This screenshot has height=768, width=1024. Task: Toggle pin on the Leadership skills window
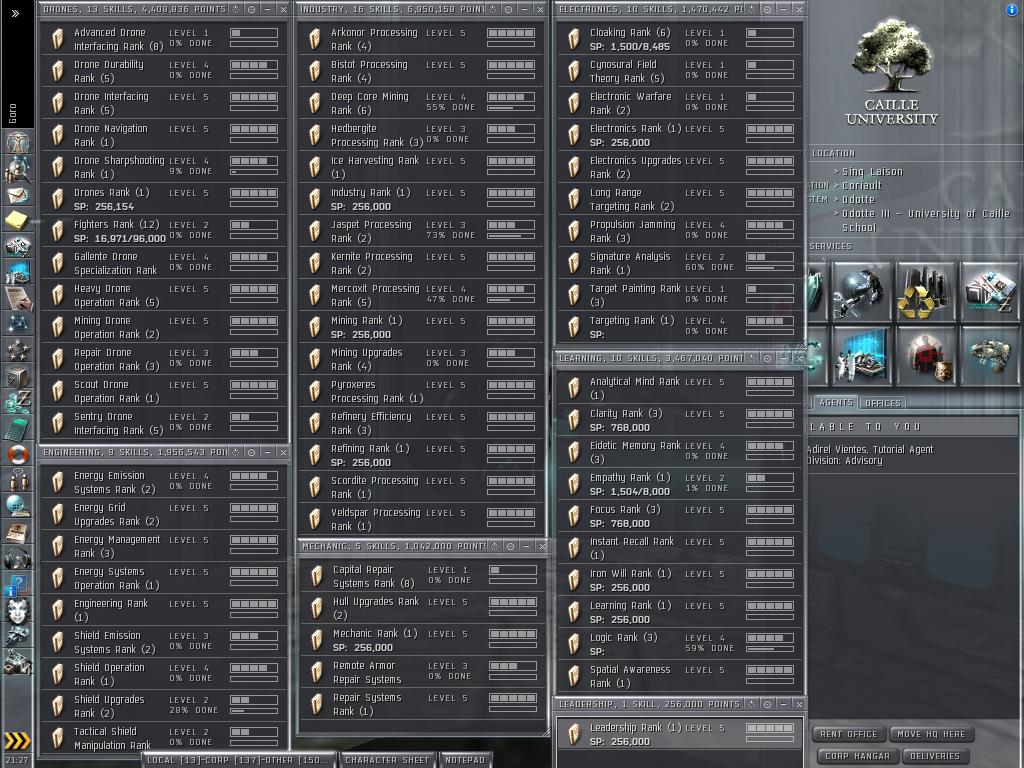(767, 704)
